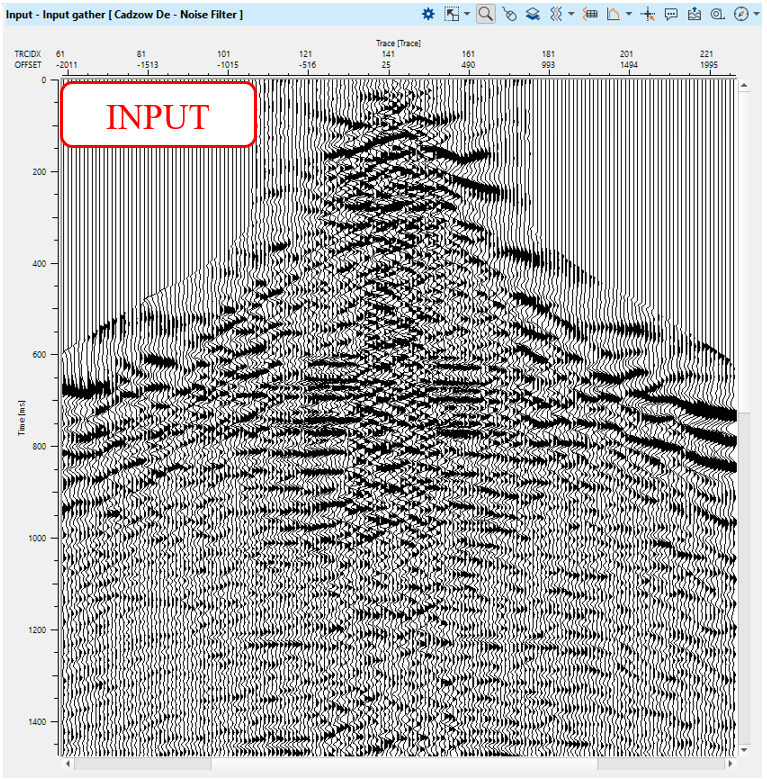Select the tape measure tool

click(x=717, y=14)
